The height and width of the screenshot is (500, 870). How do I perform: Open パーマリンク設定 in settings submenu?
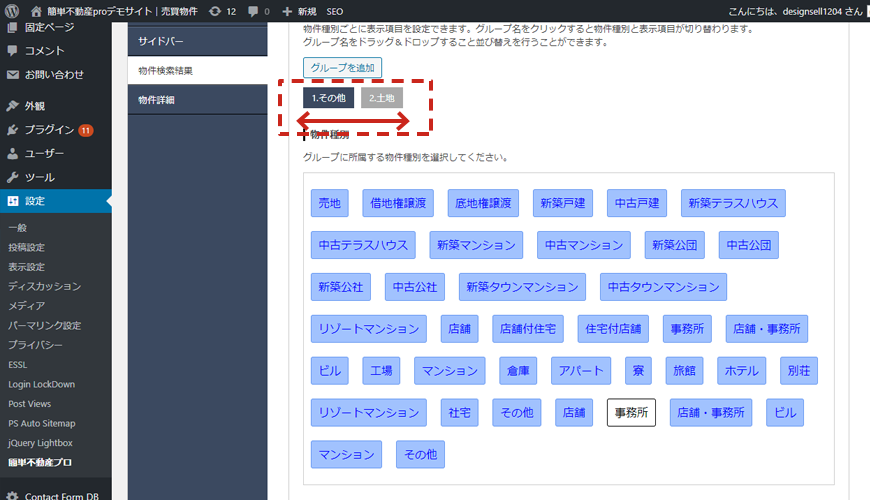click(45, 326)
